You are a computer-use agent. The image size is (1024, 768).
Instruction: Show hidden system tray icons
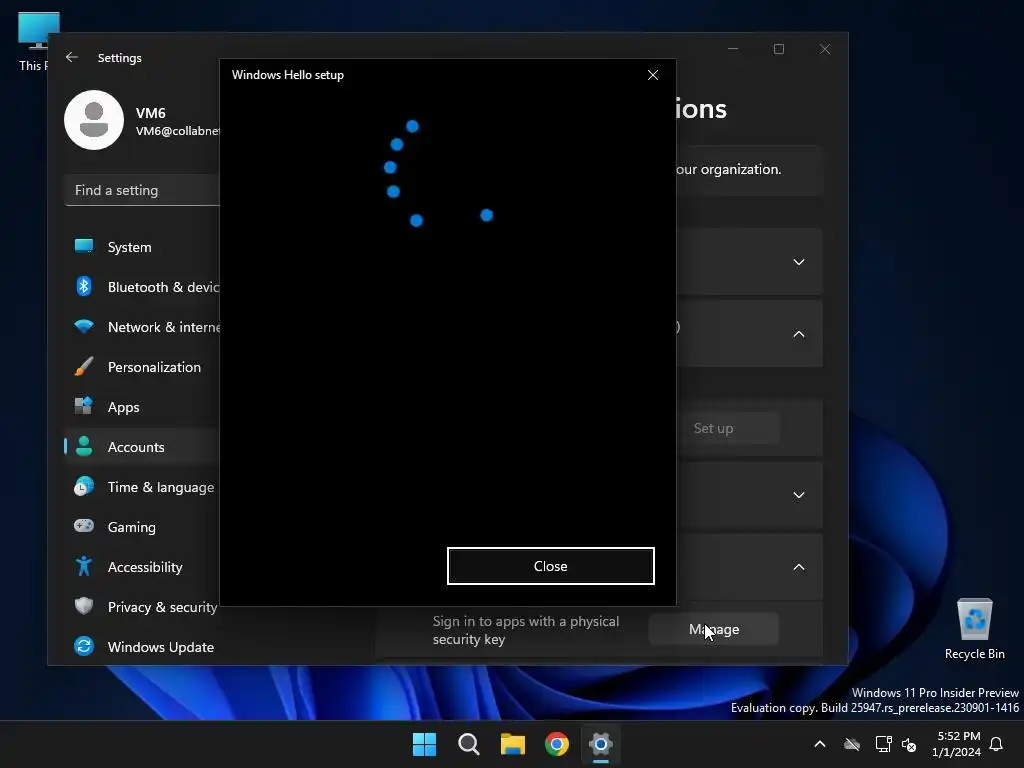(x=820, y=744)
